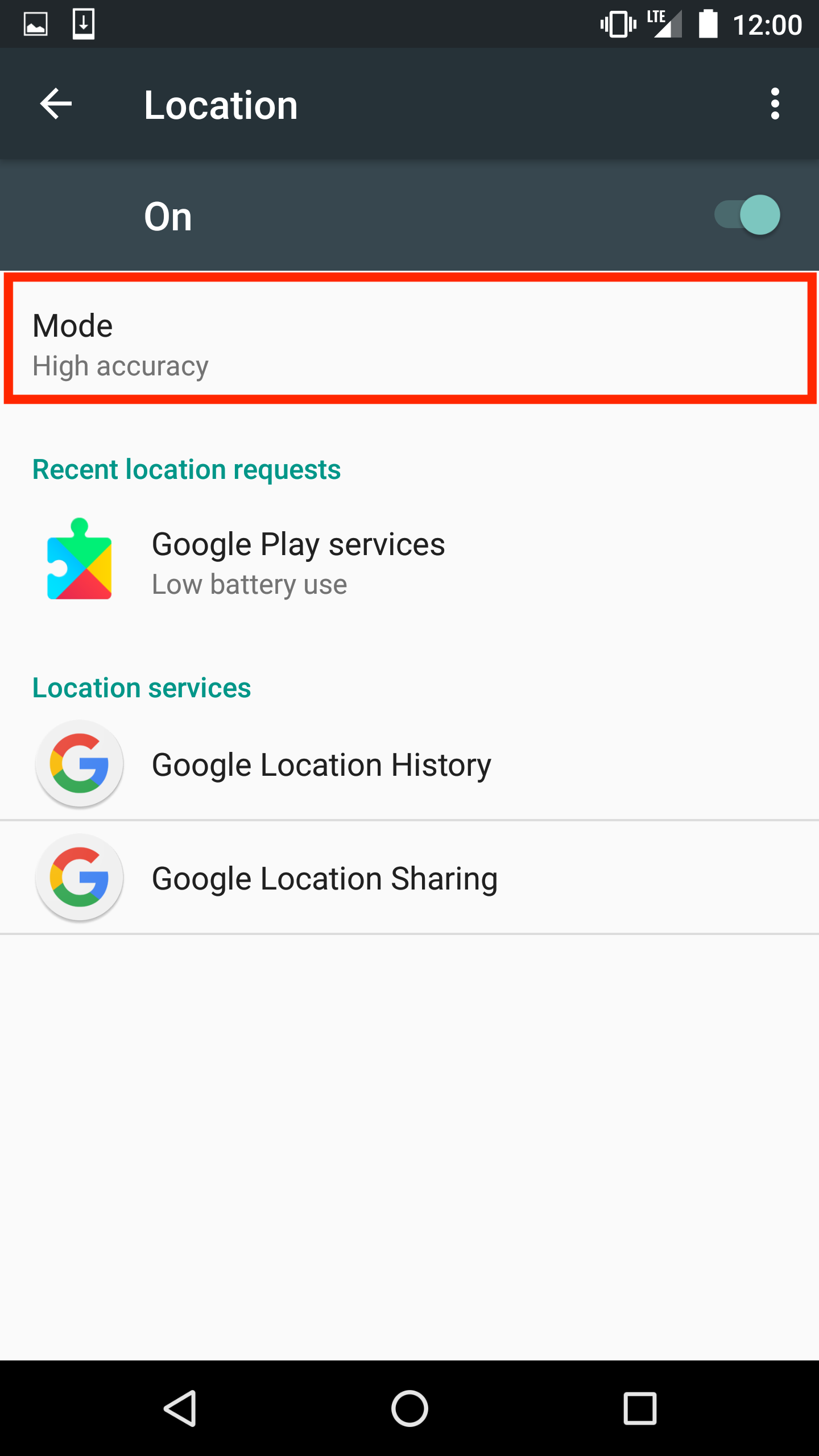Screen dimensions: 819x1456
Task: Tap the image notification icon in status bar
Action: click(x=36, y=24)
